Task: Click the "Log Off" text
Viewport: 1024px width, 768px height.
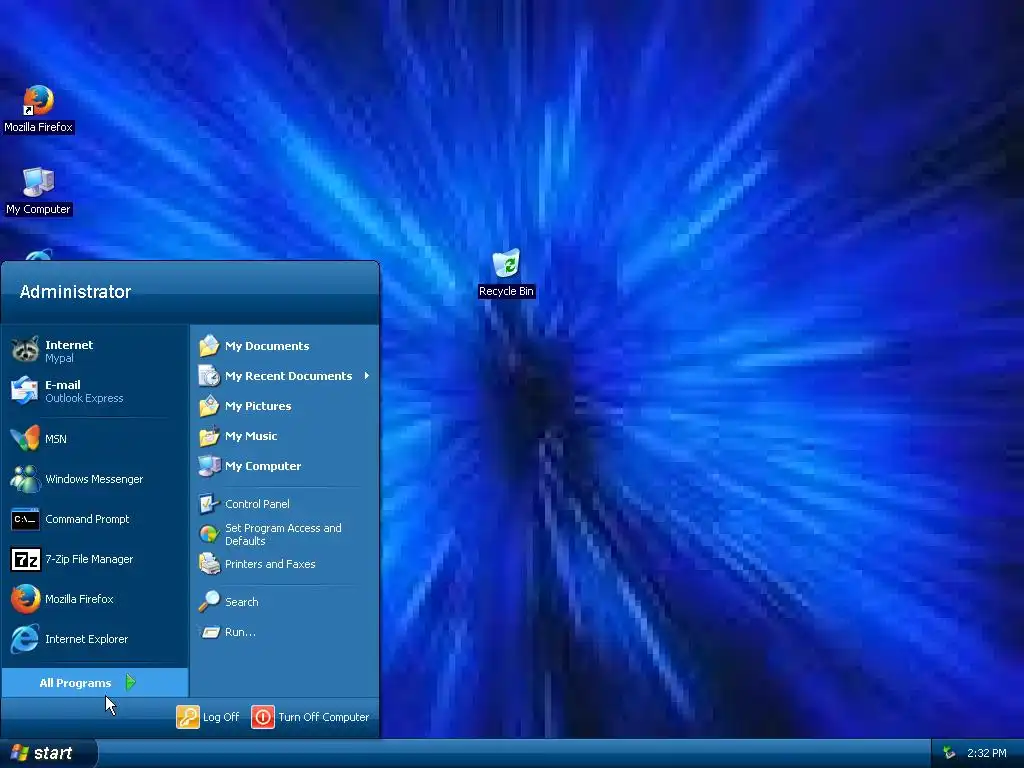Action: coord(221,717)
